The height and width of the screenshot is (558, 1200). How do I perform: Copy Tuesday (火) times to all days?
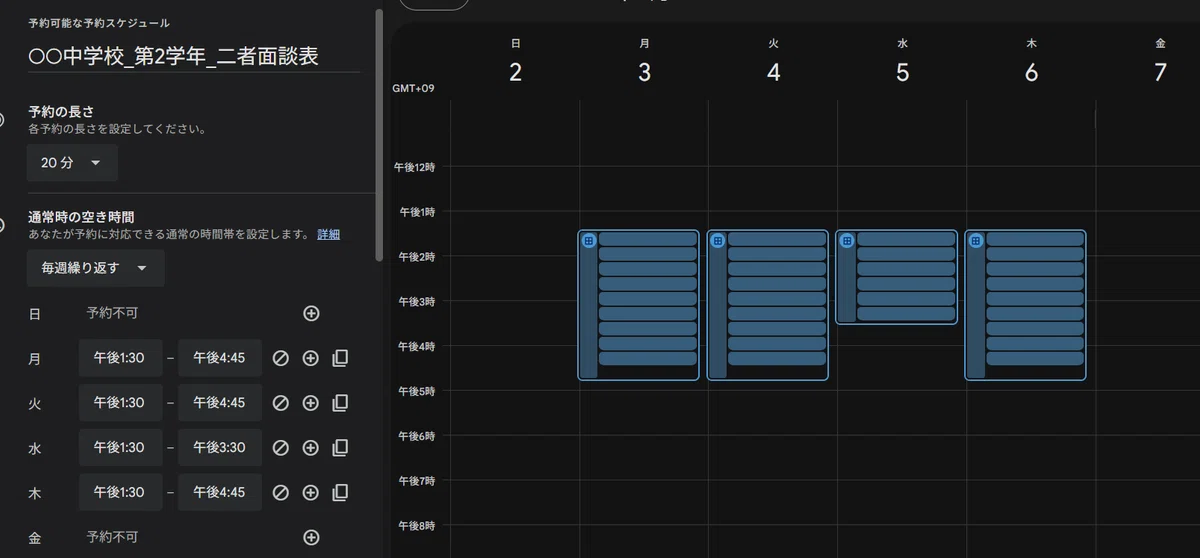(x=340, y=403)
